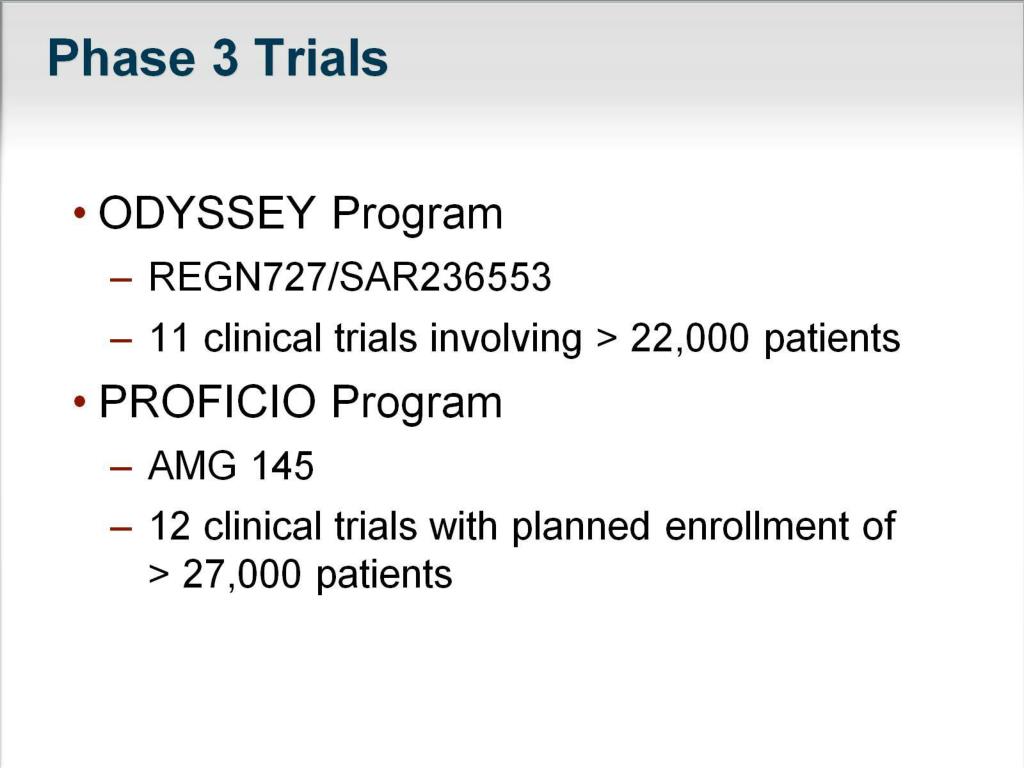Click the > 27,000 patients text
Image resolution: width=1024 pixels, height=768 pixels.
(x=300, y=575)
